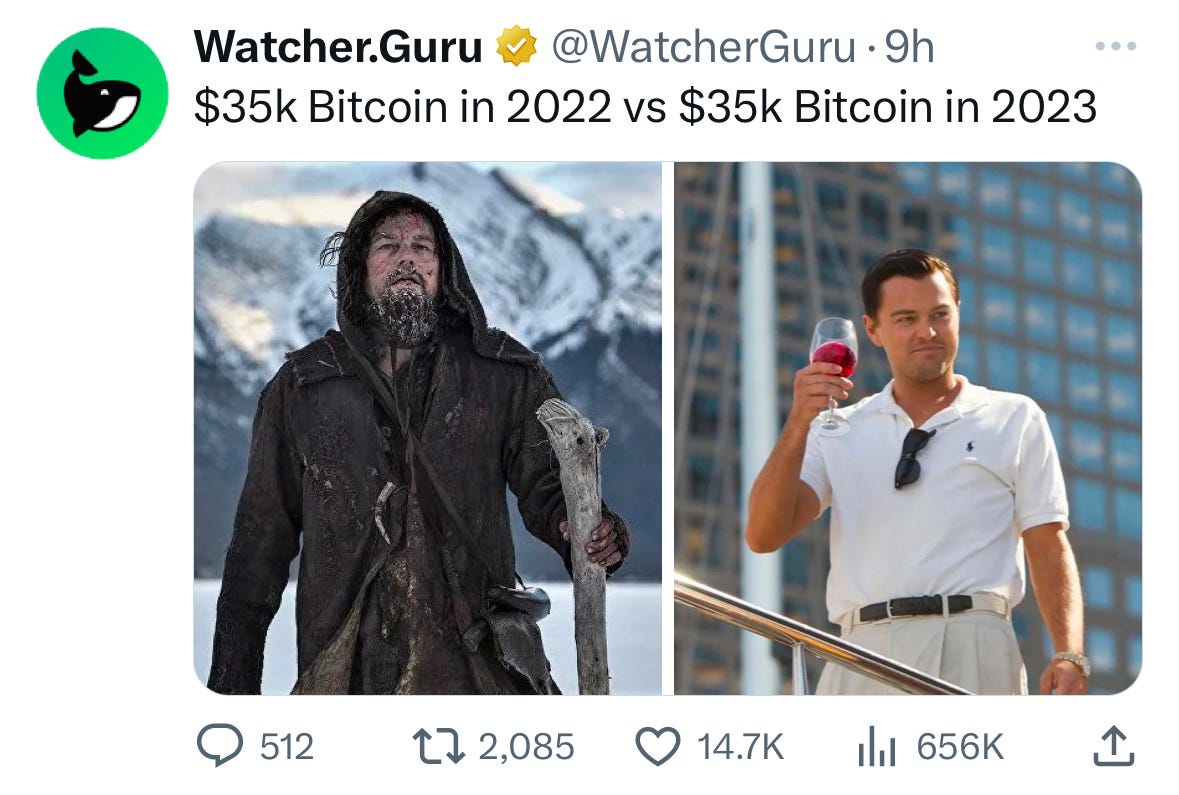Screen dimensions: 1179x795
Task: Open the three-dot more options menu
Action: click(x=1116, y=47)
